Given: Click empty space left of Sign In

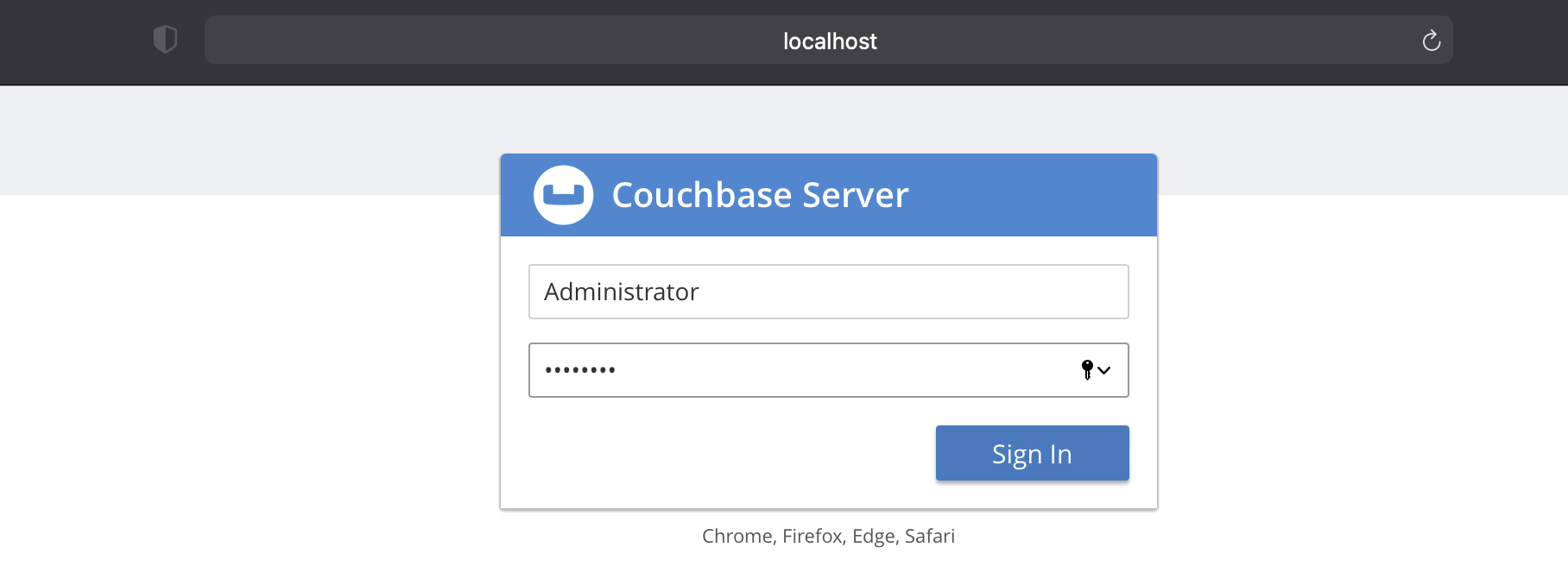Looking at the screenshot, I should [x=725, y=453].
